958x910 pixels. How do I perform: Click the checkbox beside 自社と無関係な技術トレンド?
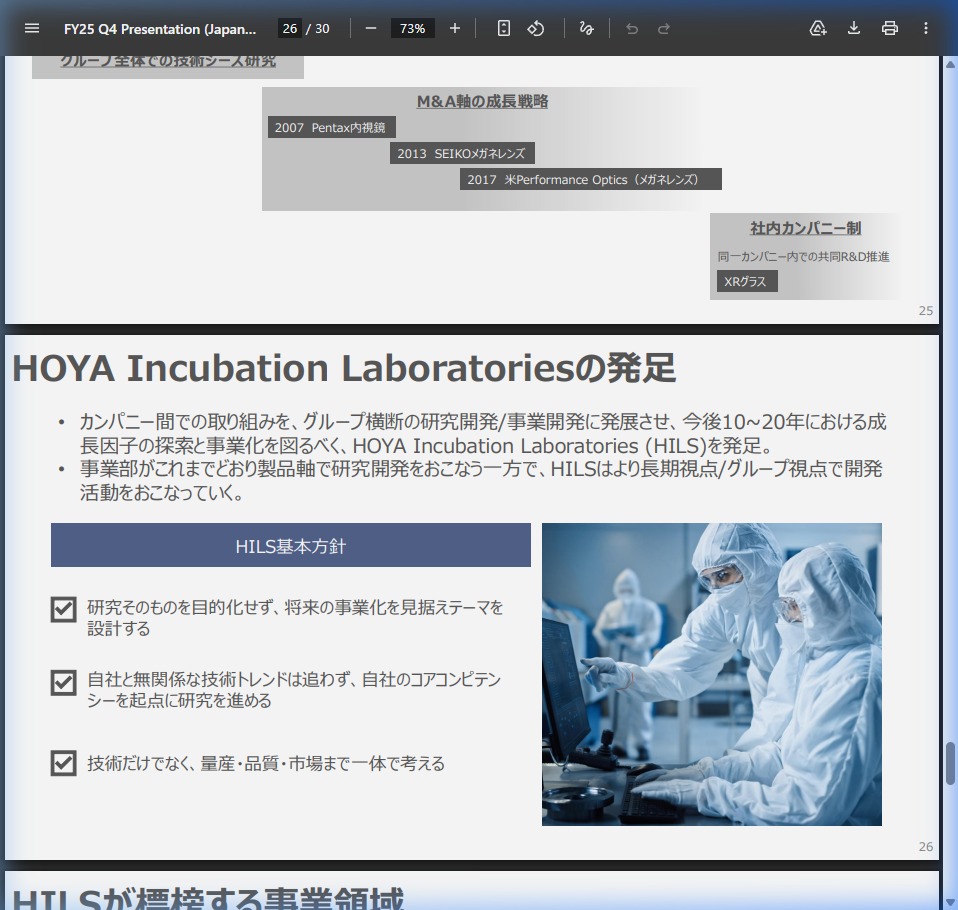[64, 683]
